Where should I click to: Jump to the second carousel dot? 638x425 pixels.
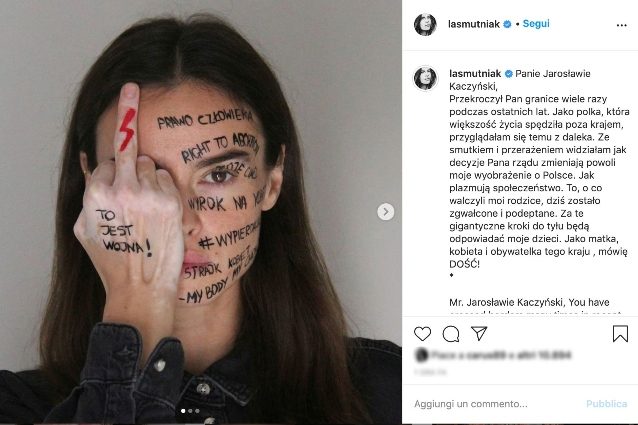click(x=190, y=411)
